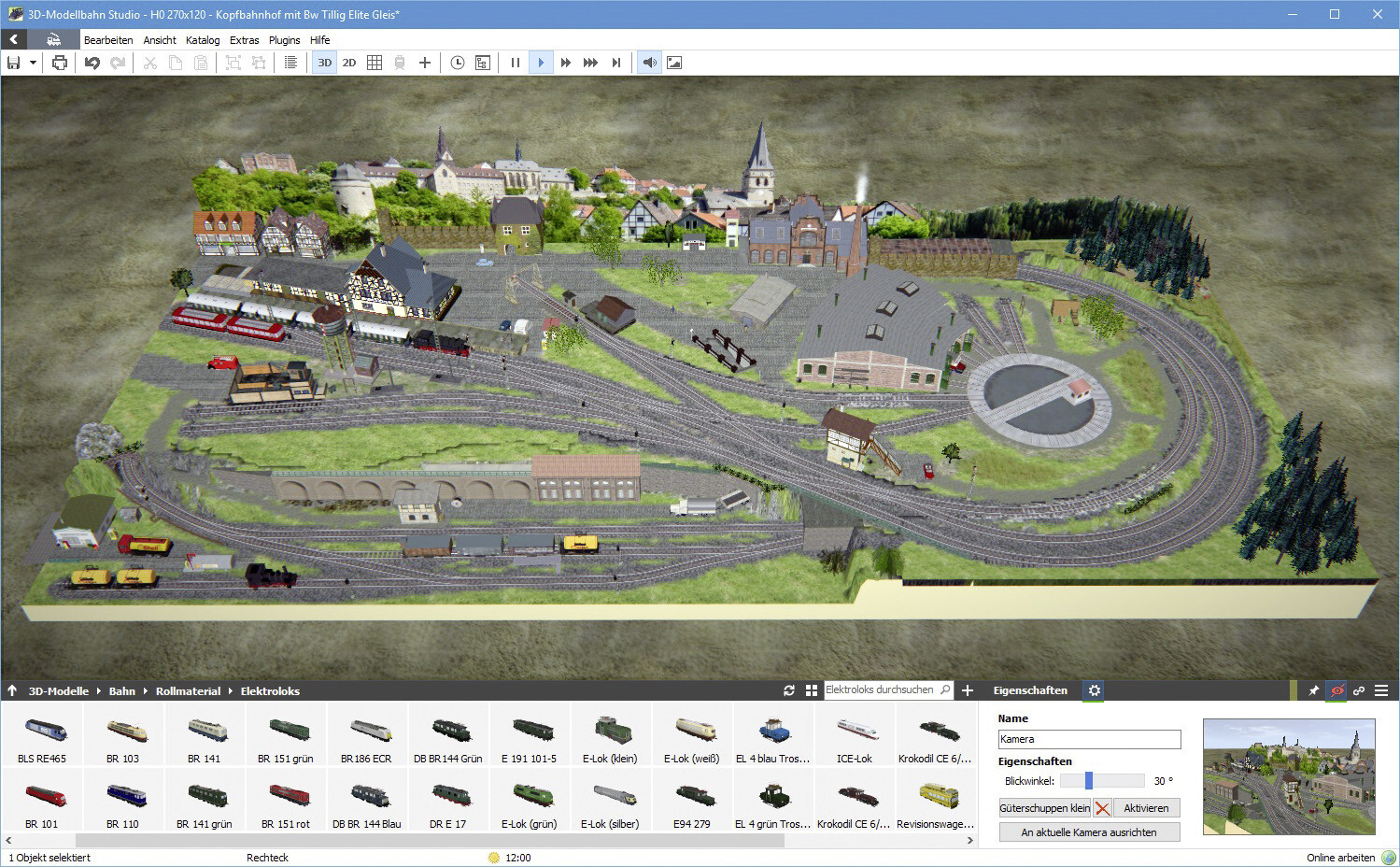Viewport: 1400px width, 867px height.
Task: Save the layout with the disk icon
Action: tap(14, 63)
